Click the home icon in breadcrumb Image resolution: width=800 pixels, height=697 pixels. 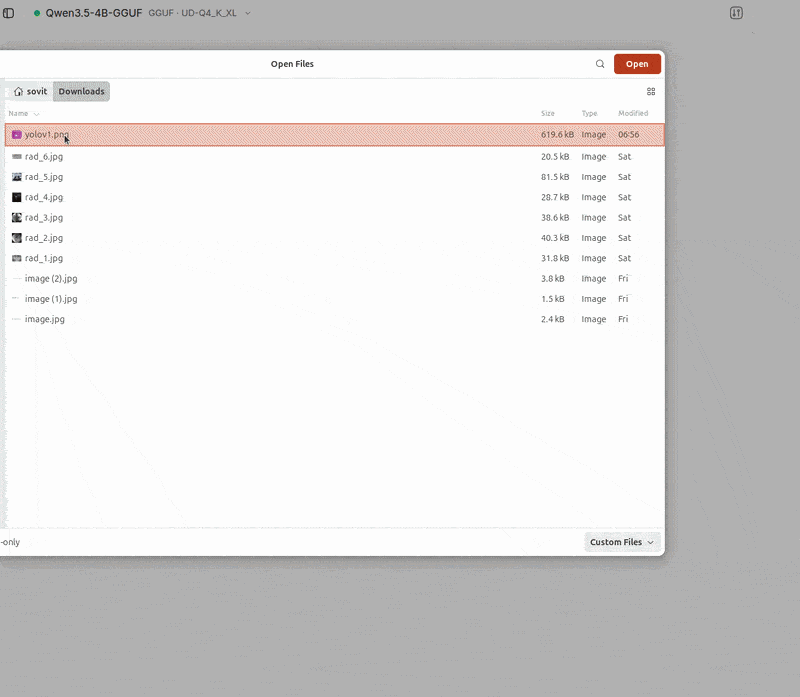click(18, 91)
